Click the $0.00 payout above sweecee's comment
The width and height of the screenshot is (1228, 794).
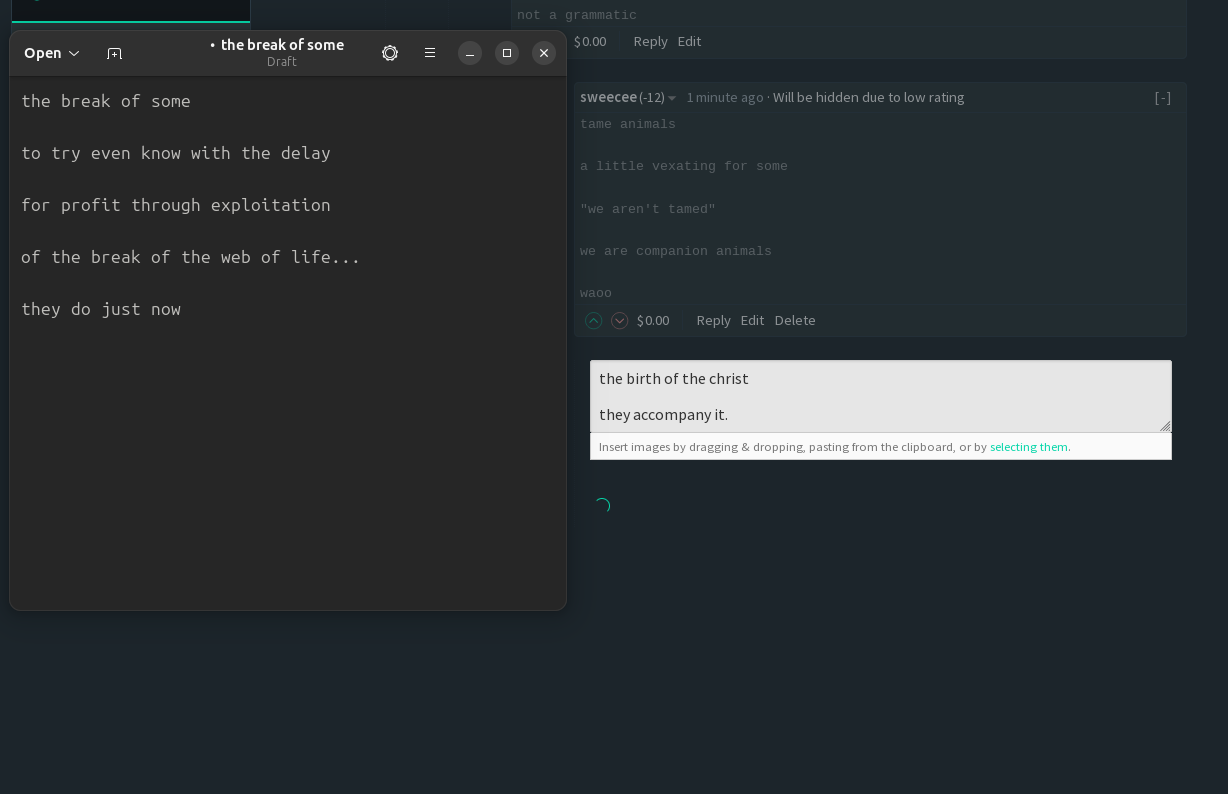pos(590,41)
